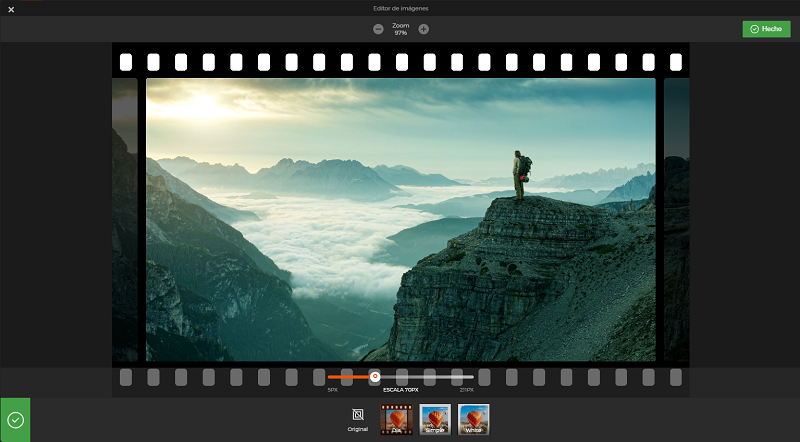Choose the film strip frame thumbnail
Screen dimensions: 800x442
(396, 420)
